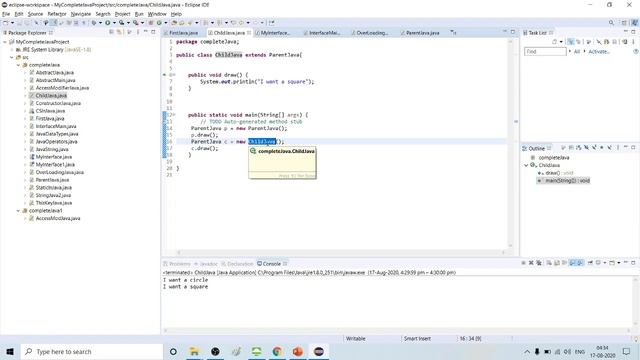The width and height of the screenshot is (640, 360).
Task: Click the Open Perspective icon
Action: tap(624, 23)
